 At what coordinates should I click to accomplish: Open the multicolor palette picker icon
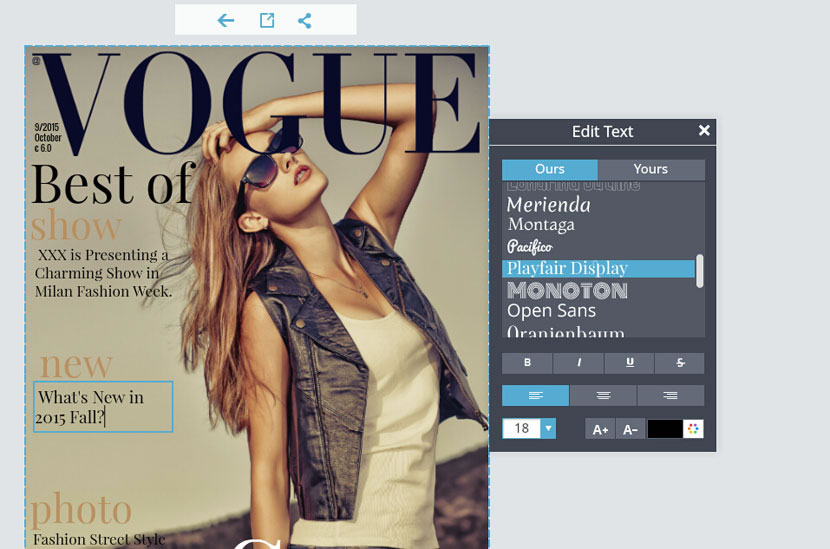coord(693,429)
